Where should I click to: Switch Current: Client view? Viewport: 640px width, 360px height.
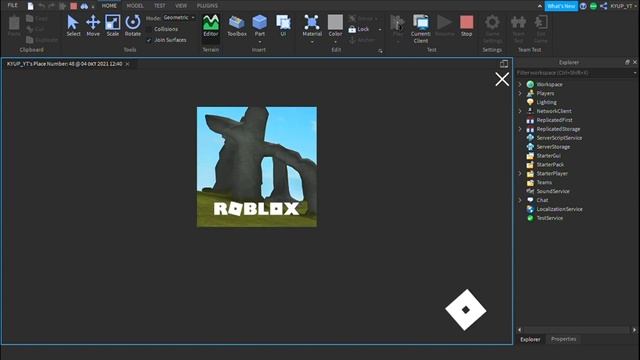coord(420,28)
